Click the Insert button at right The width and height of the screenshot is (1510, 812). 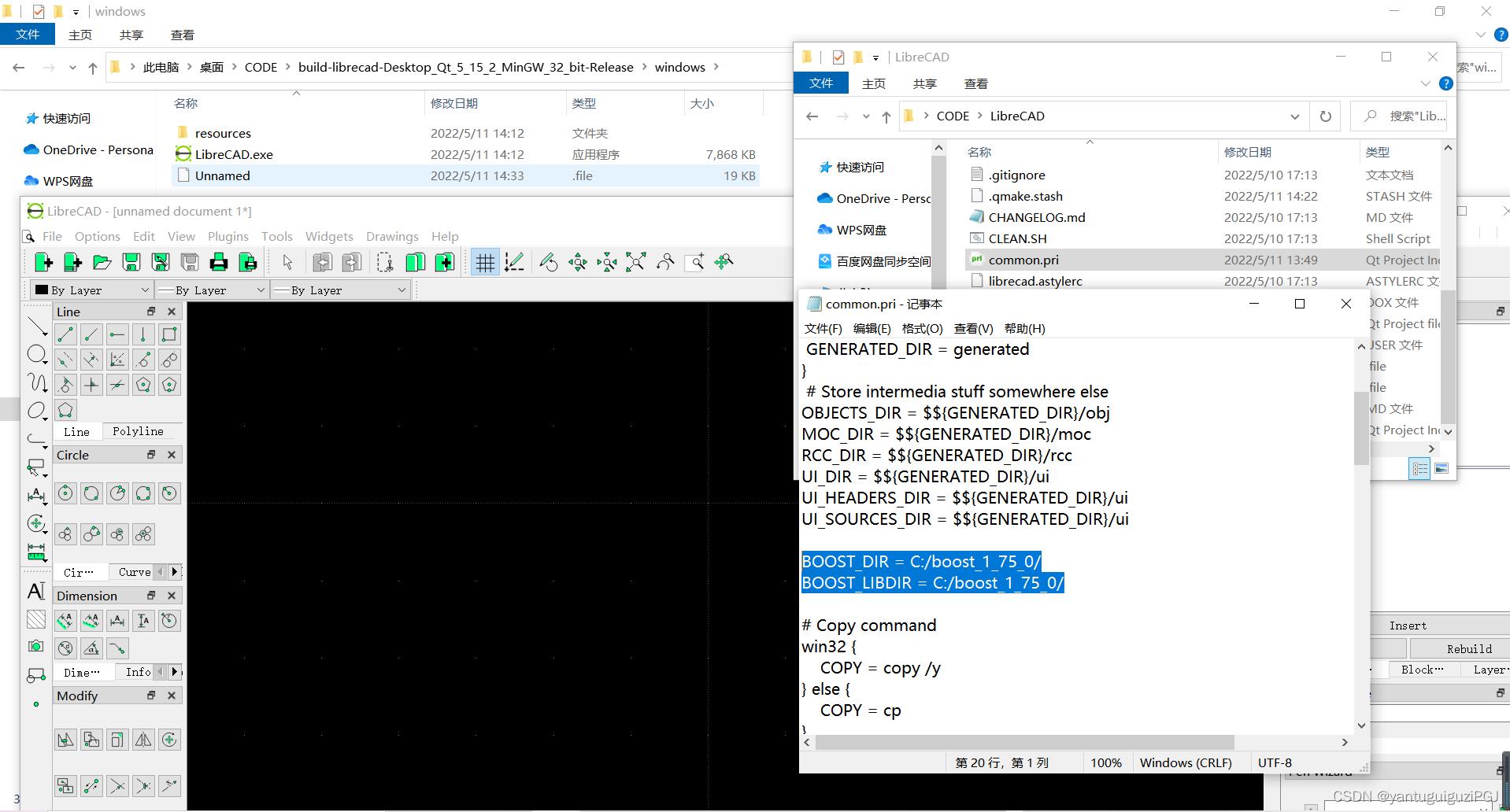coord(1408,626)
